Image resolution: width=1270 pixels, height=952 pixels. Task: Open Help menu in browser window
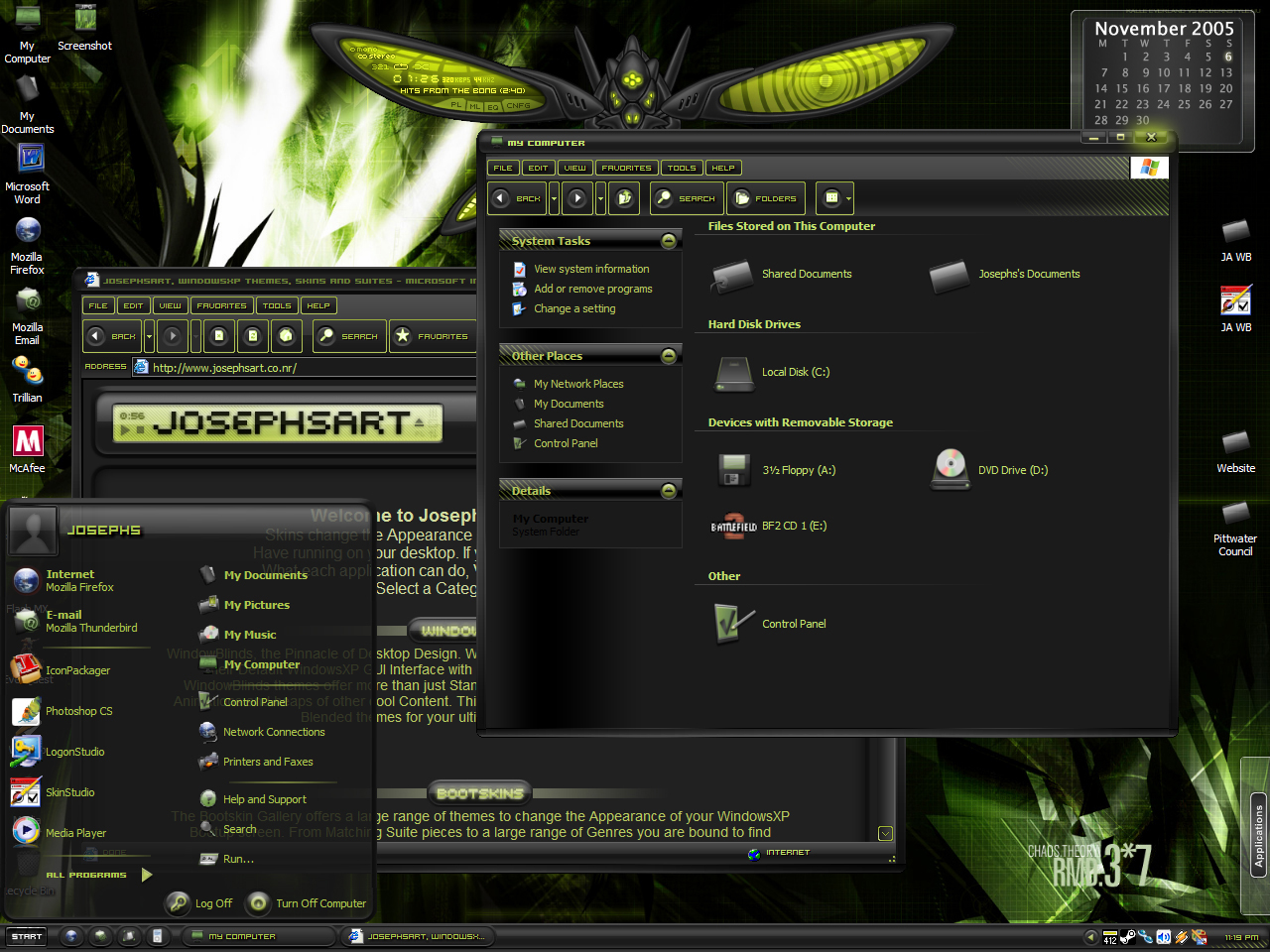tap(318, 305)
